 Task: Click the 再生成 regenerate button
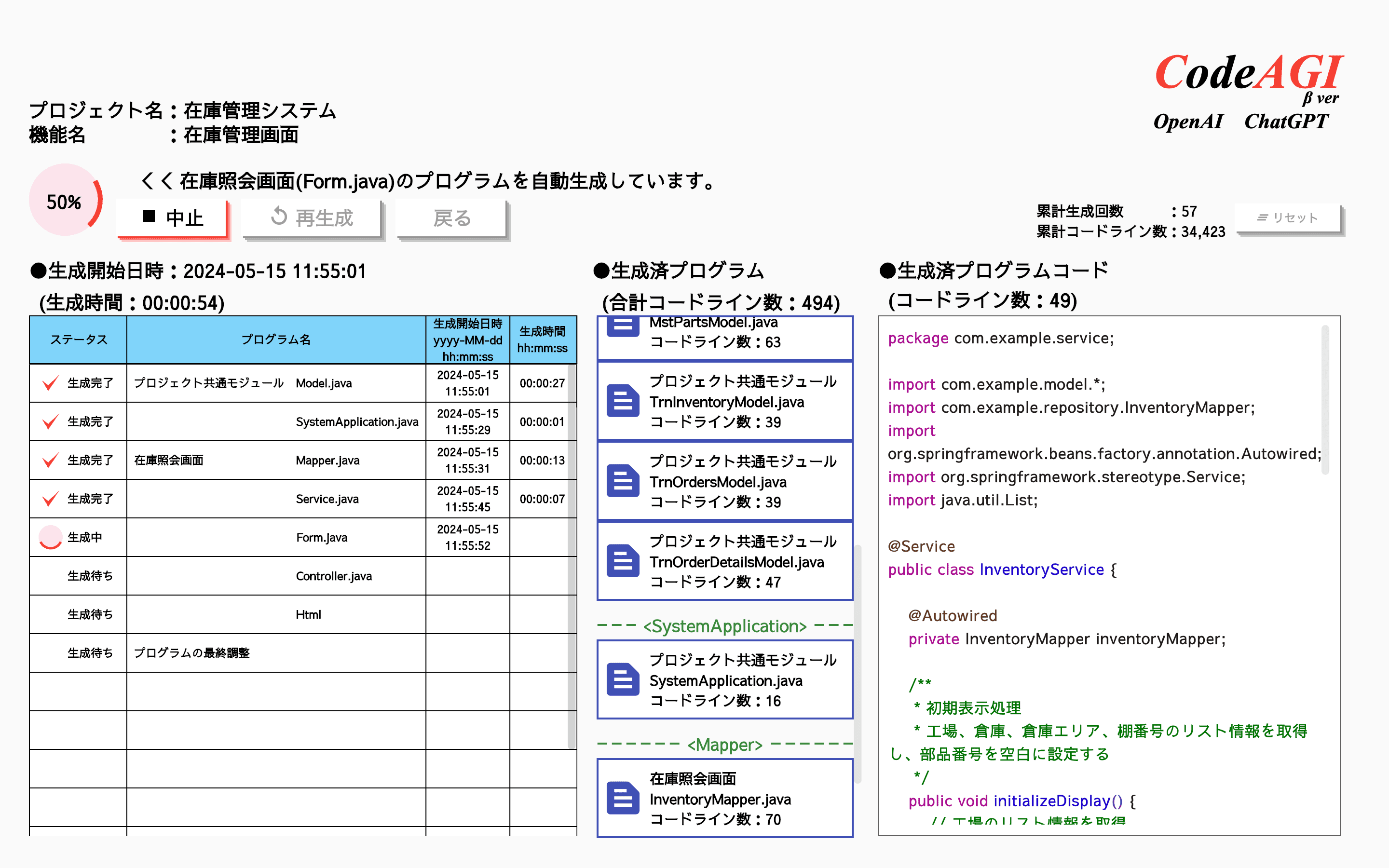click(312, 217)
